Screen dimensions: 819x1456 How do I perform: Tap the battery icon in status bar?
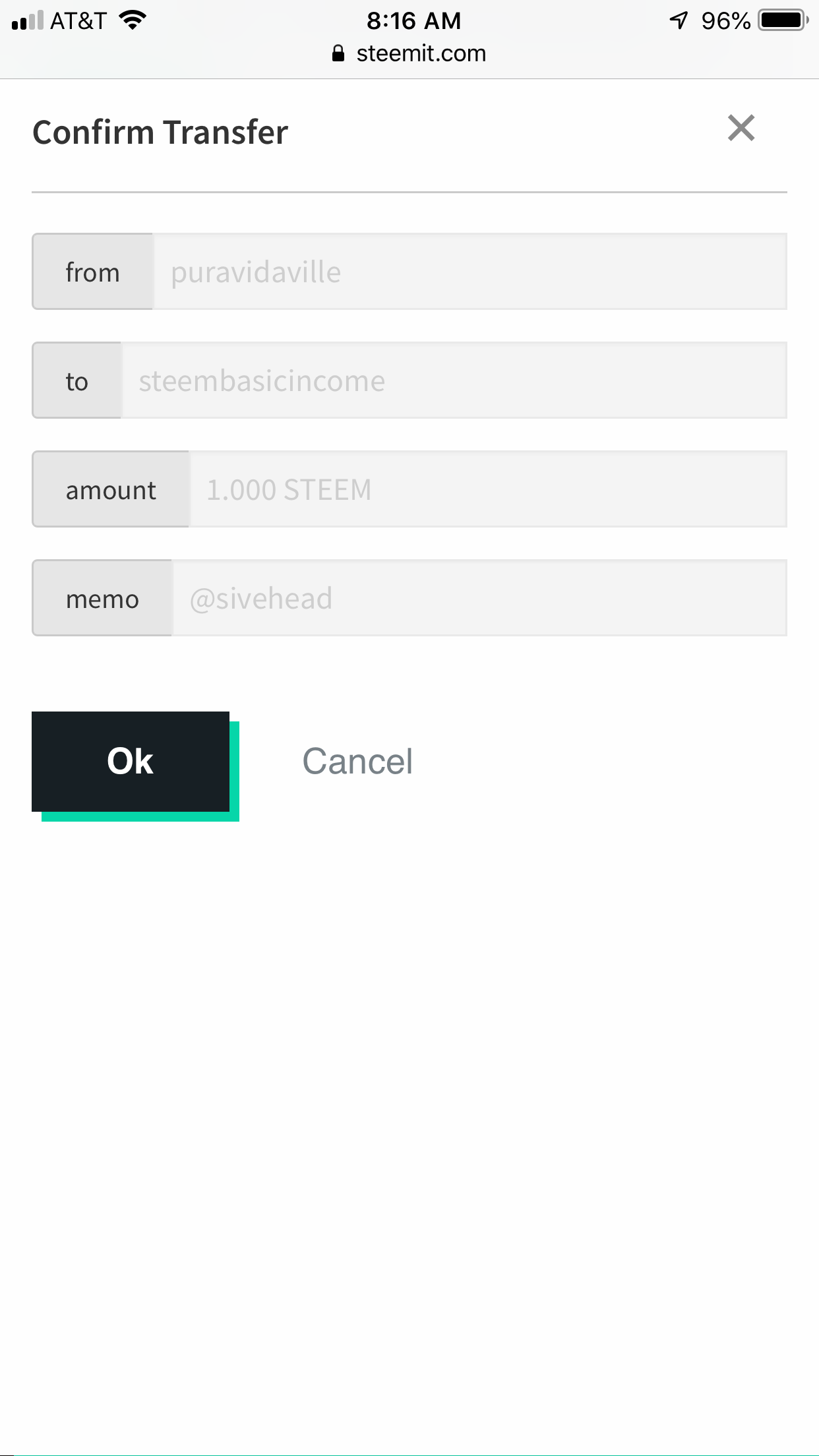tap(783, 20)
